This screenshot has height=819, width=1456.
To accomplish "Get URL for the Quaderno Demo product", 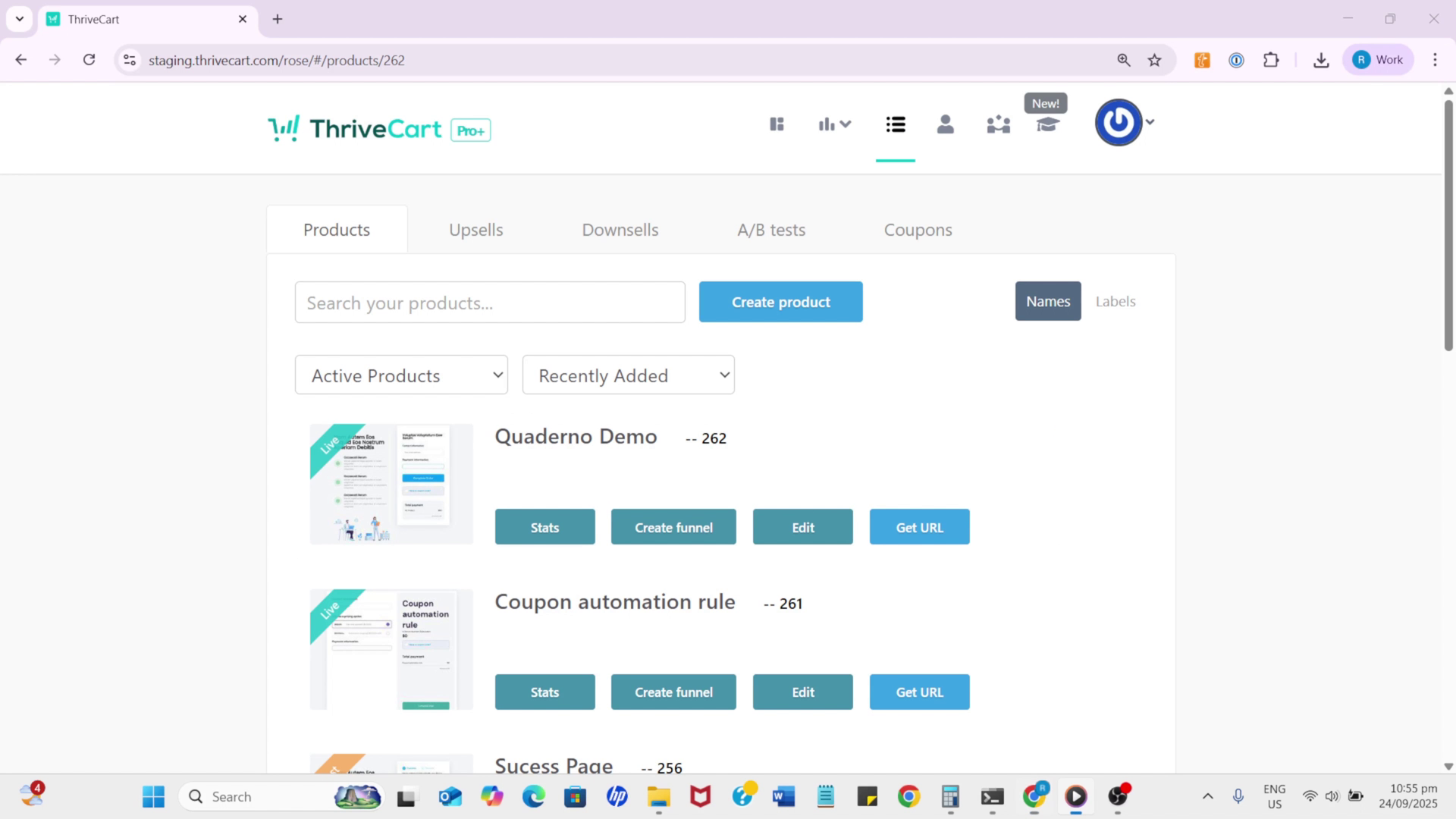I will point(918,526).
